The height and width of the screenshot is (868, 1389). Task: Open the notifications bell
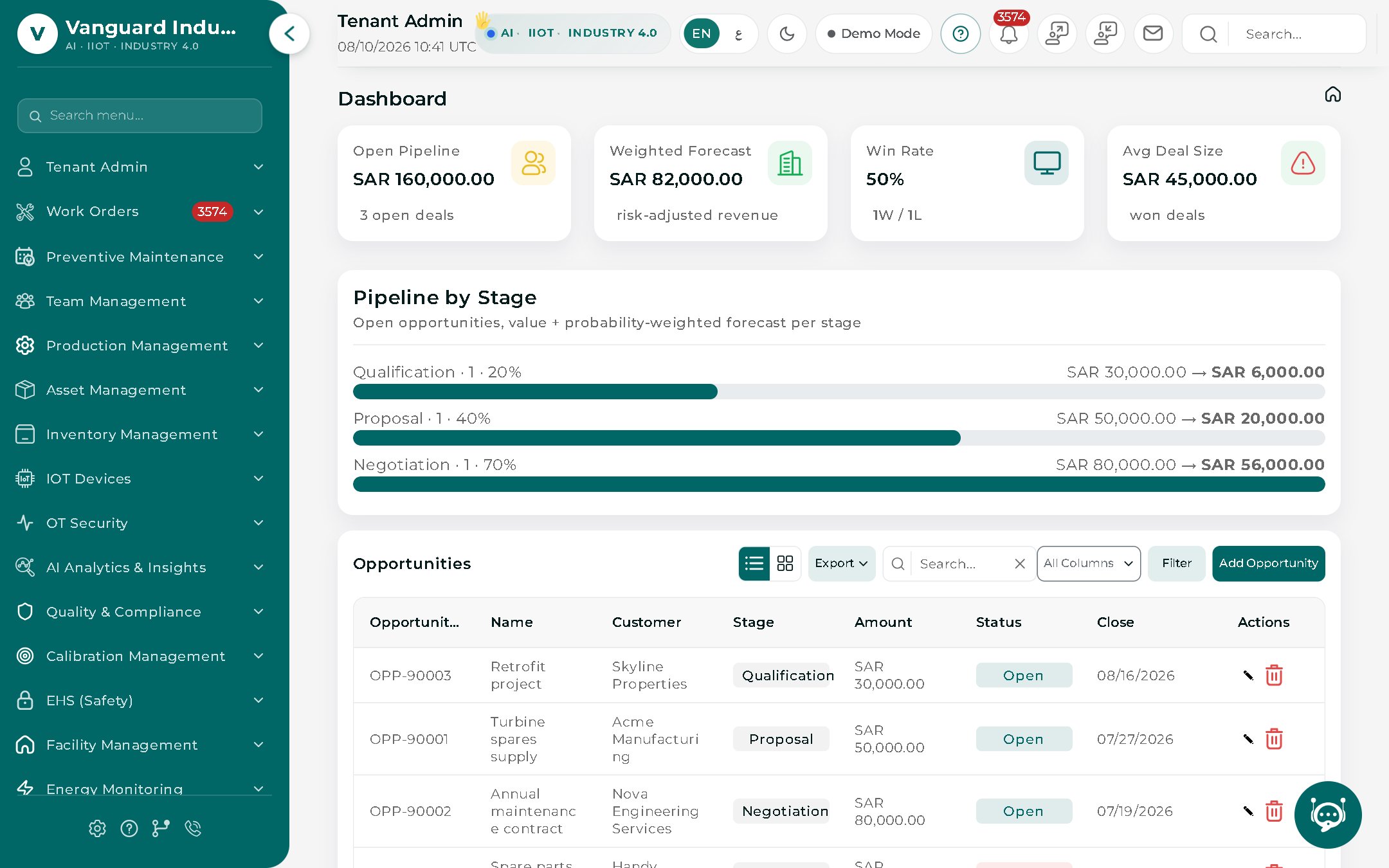(1008, 33)
